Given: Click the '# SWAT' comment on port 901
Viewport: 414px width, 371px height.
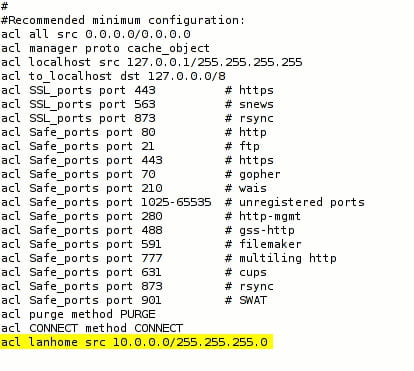Looking at the screenshot, I should [246, 300].
